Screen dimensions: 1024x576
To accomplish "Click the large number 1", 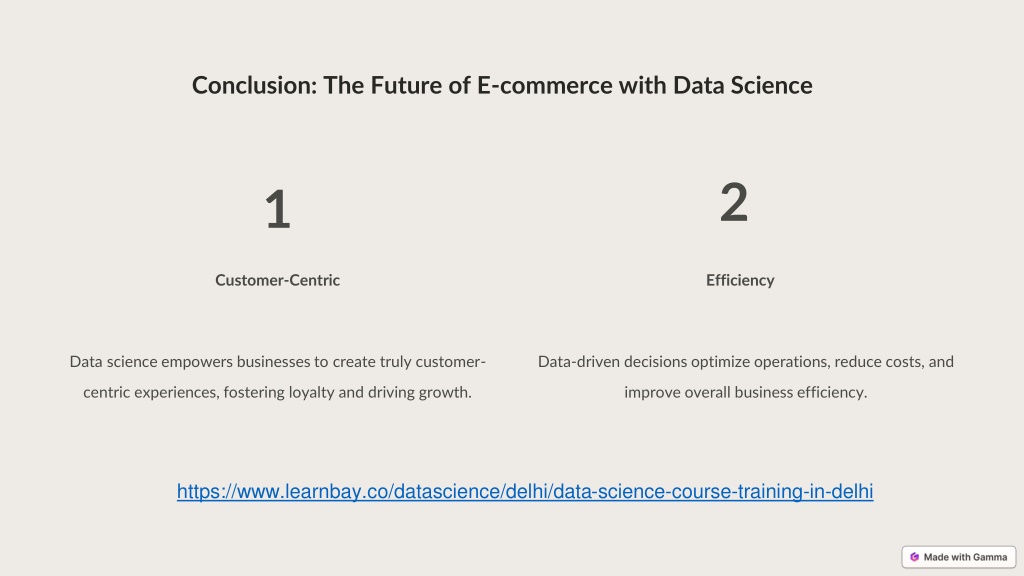I will point(278,209).
